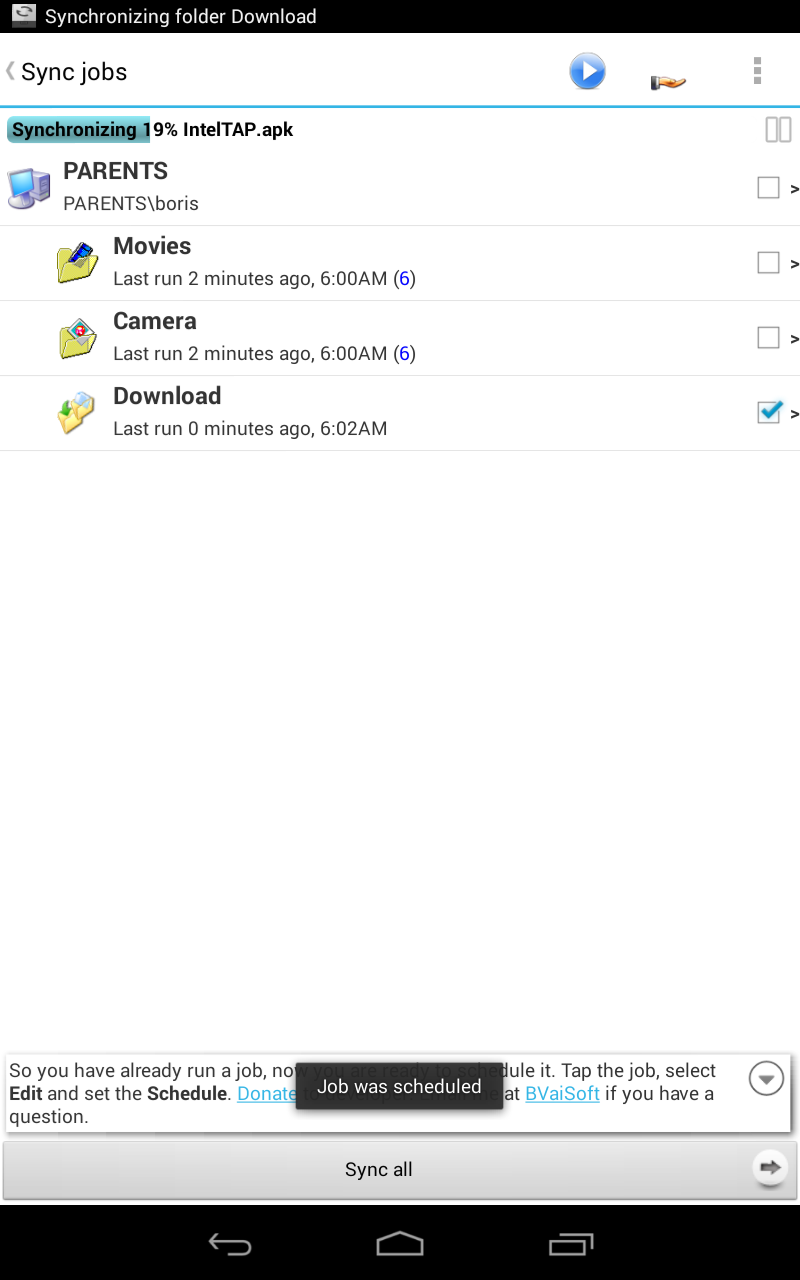Check the PARENTS checkbox
This screenshot has height=1280, width=800.
point(768,187)
